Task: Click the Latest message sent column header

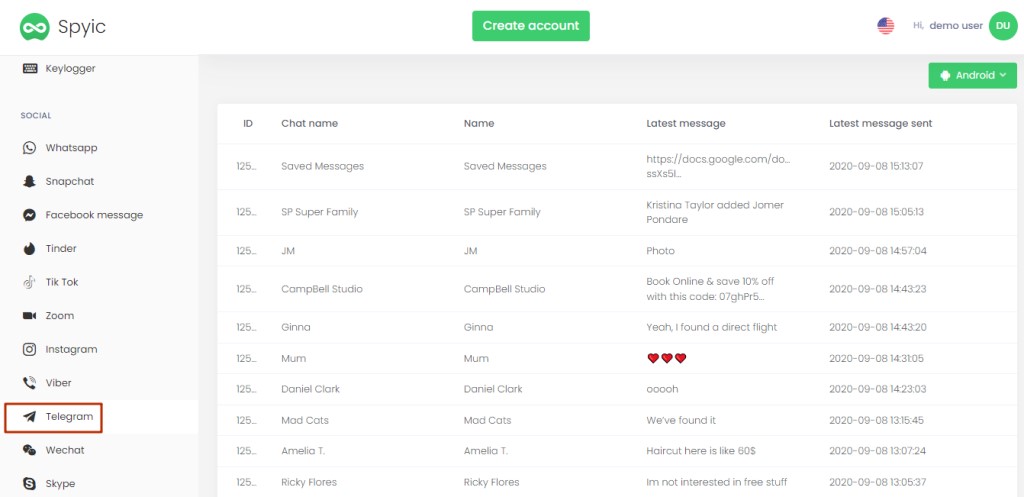Action: coord(880,123)
